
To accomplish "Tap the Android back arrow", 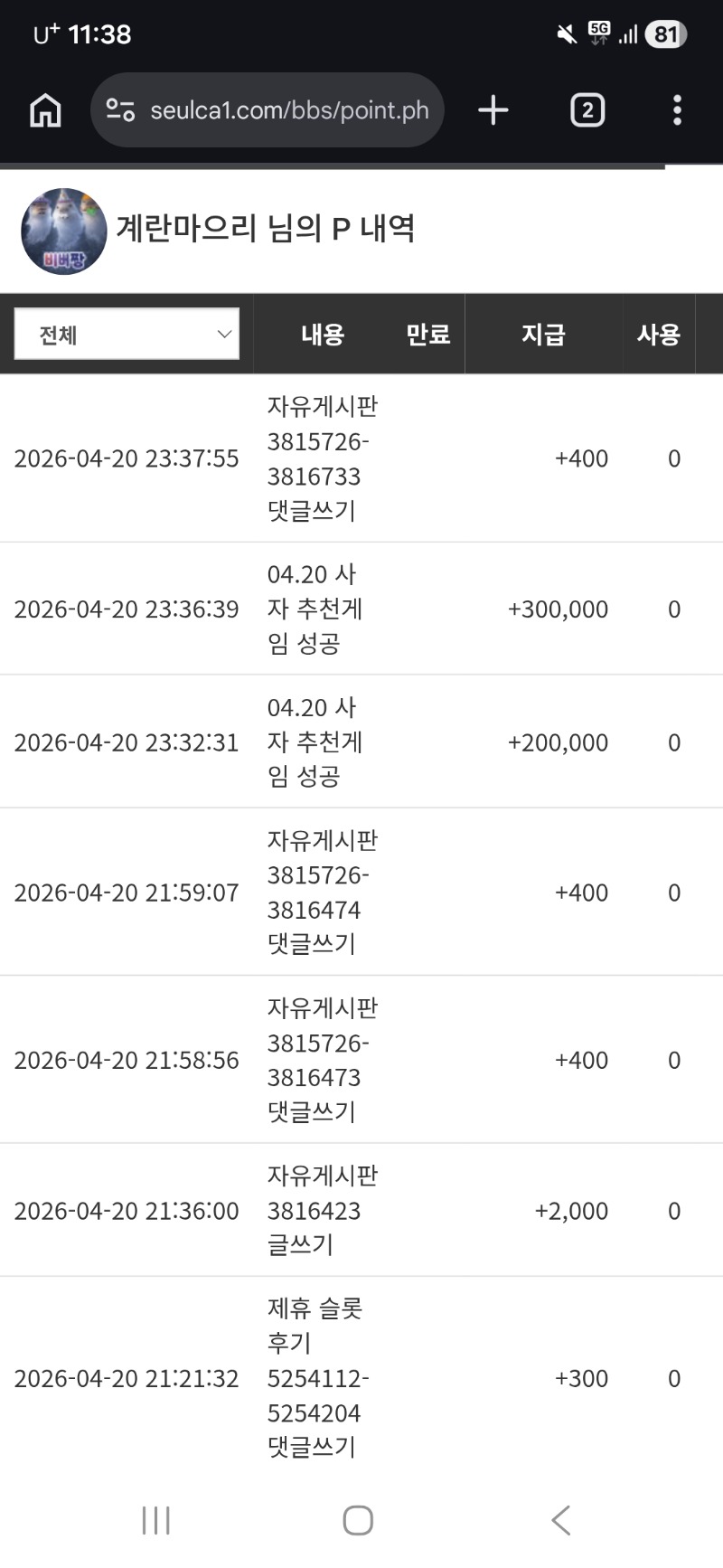I will pos(560,1520).
